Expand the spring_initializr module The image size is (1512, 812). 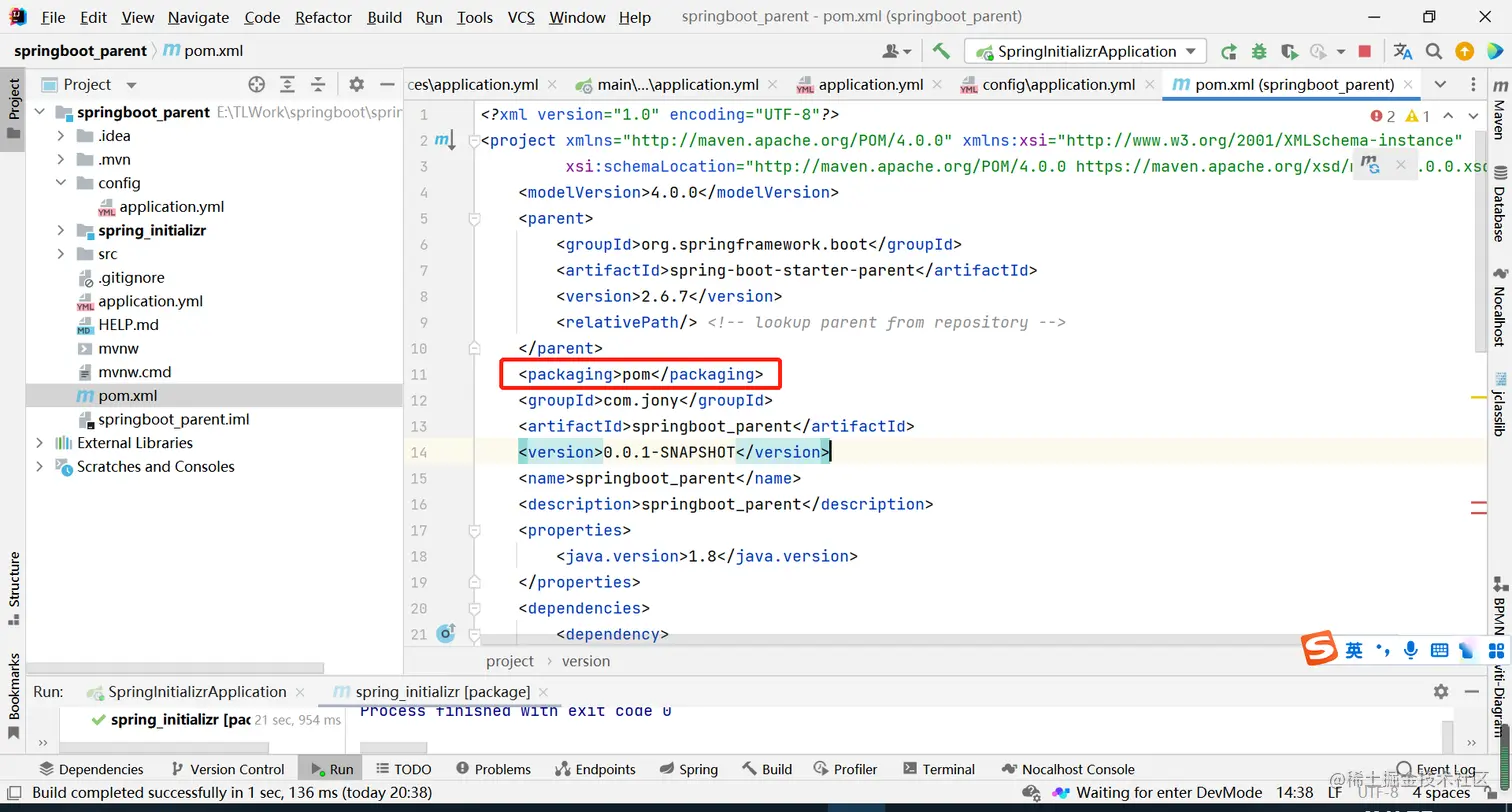(x=60, y=230)
